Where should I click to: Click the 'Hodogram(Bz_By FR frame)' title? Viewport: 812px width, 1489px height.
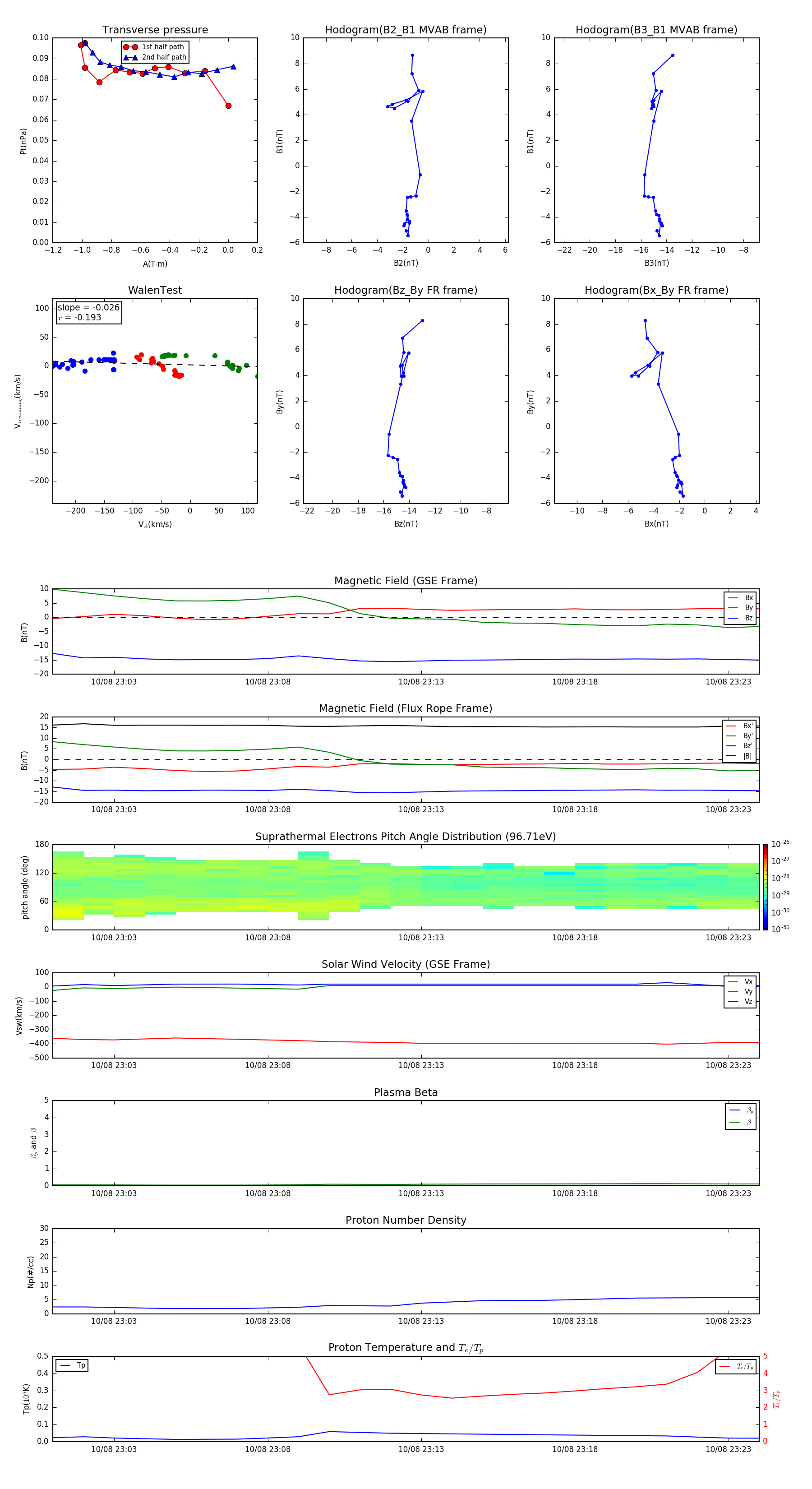406,290
